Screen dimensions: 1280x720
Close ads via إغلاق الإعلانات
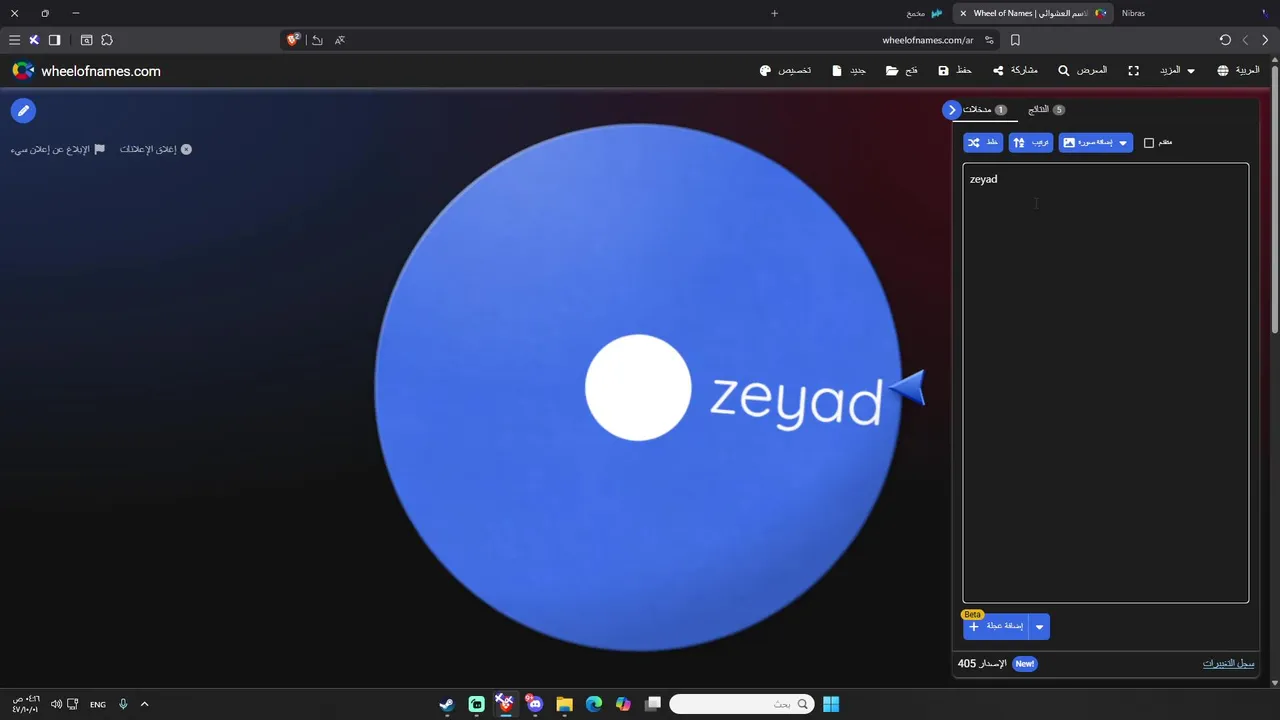point(156,149)
